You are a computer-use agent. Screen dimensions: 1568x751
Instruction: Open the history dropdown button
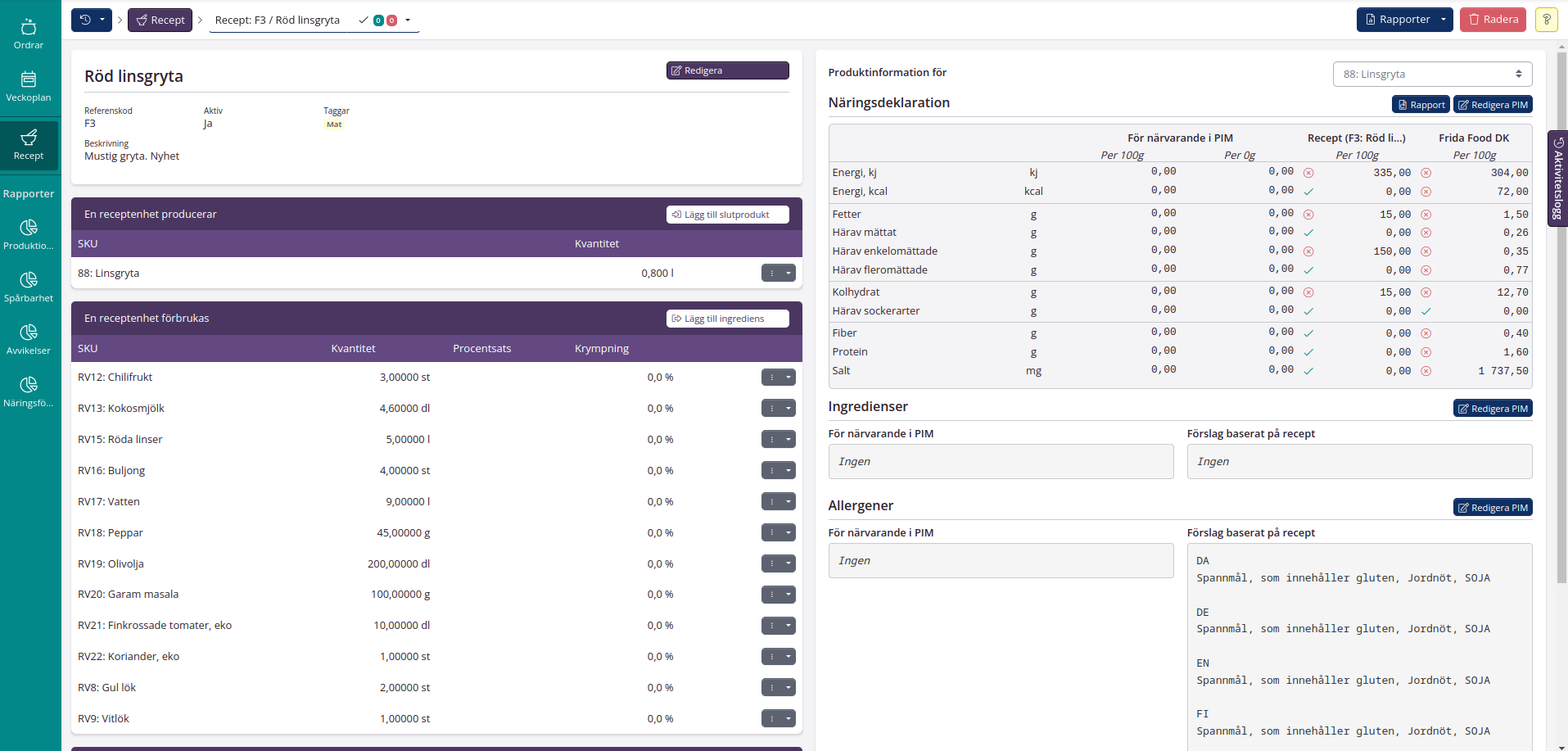pyautogui.click(x=92, y=20)
